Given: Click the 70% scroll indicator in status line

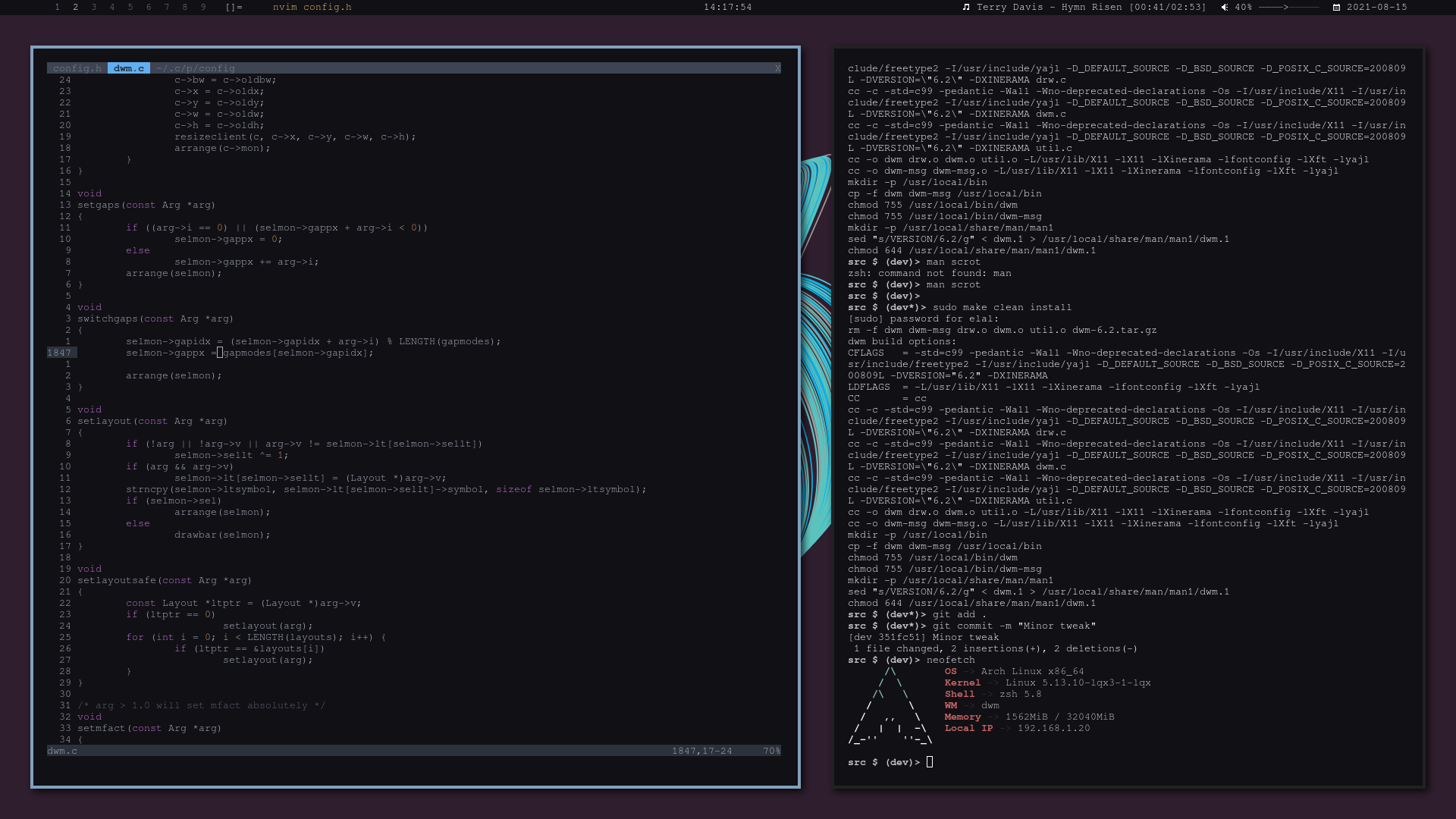Looking at the screenshot, I should tap(772, 751).
